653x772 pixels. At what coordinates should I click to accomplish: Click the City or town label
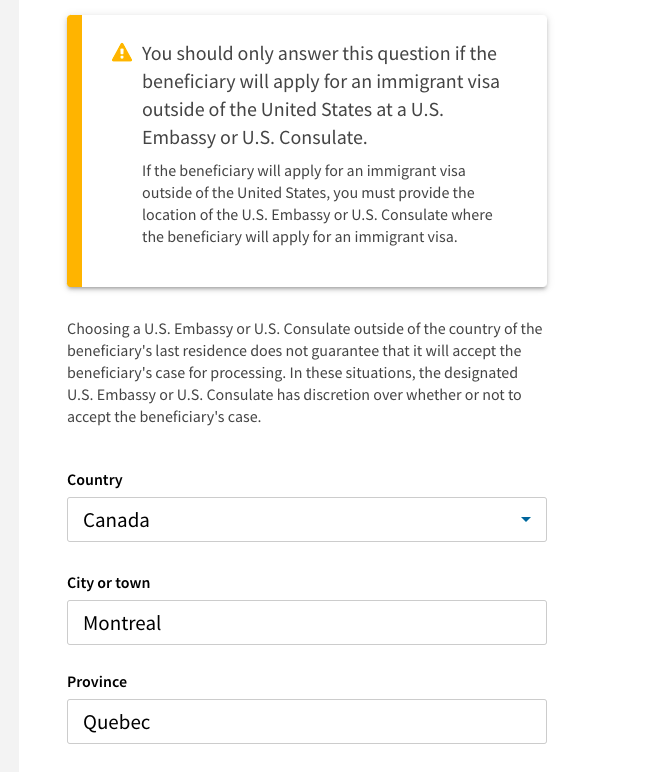tap(108, 583)
